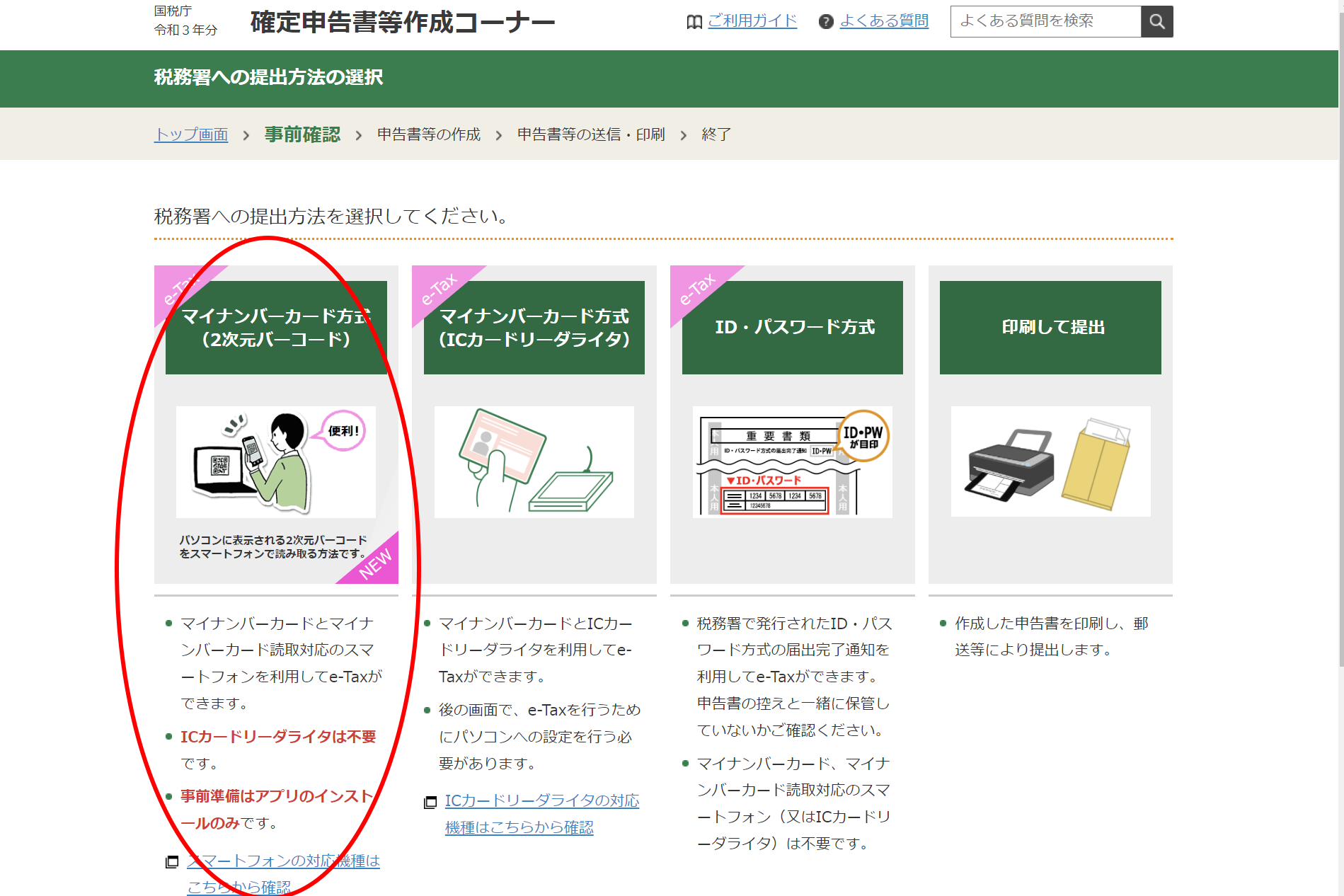This screenshot has height=896, width=1344.
Task: Click the magnifying glass search button
Action: pos(1156,21)
